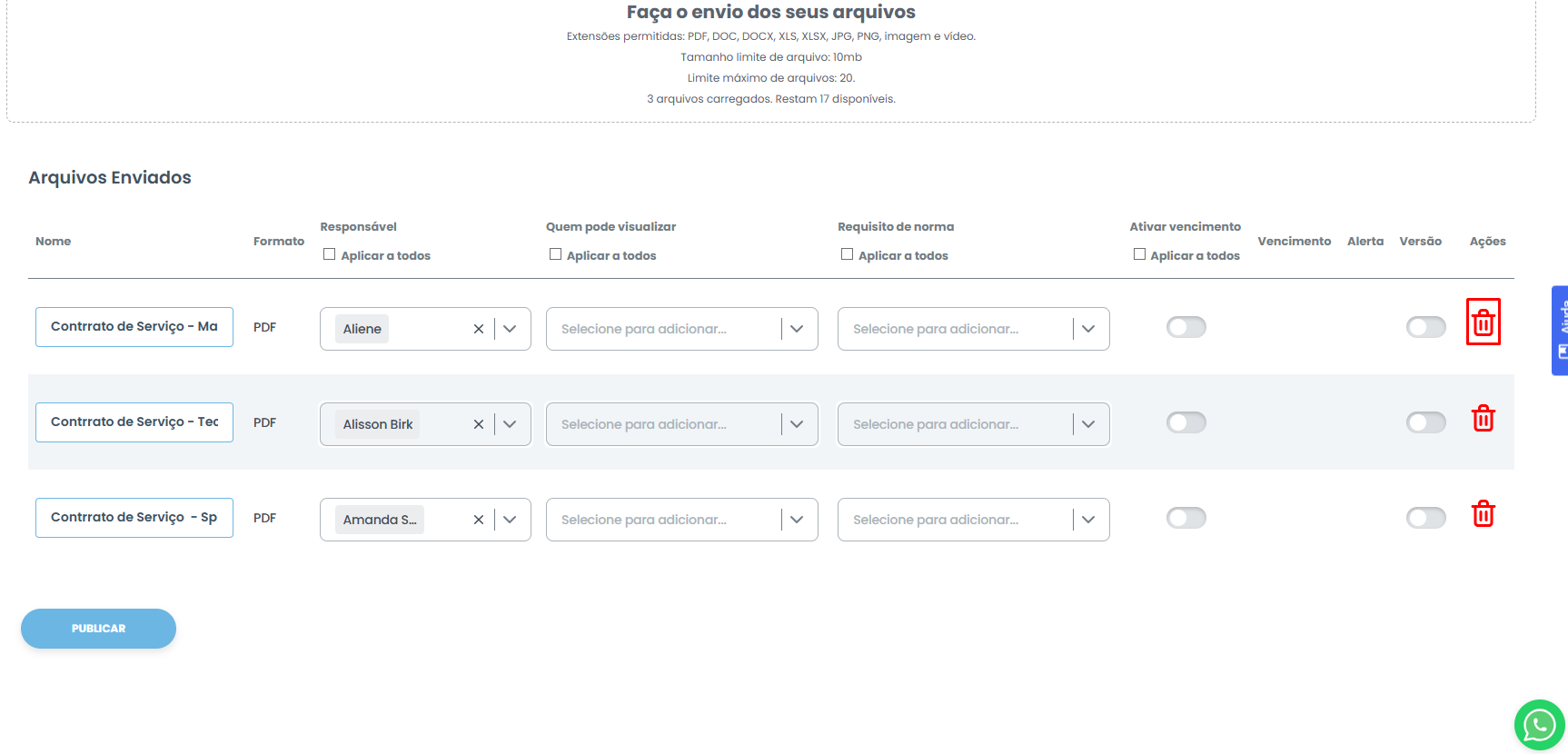Open Quem pode visualizar dropdown in Alisson Birk row

(x=797, y=424)
